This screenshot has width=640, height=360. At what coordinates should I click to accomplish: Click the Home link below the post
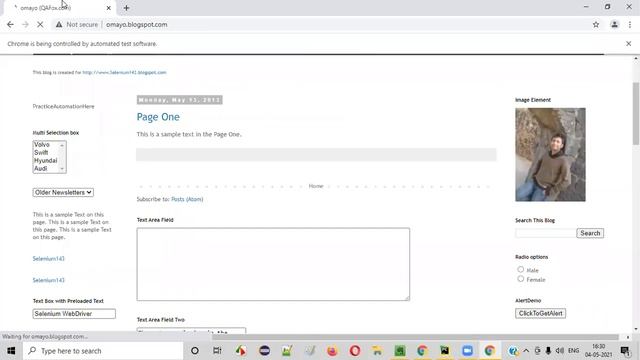[316, 186]
